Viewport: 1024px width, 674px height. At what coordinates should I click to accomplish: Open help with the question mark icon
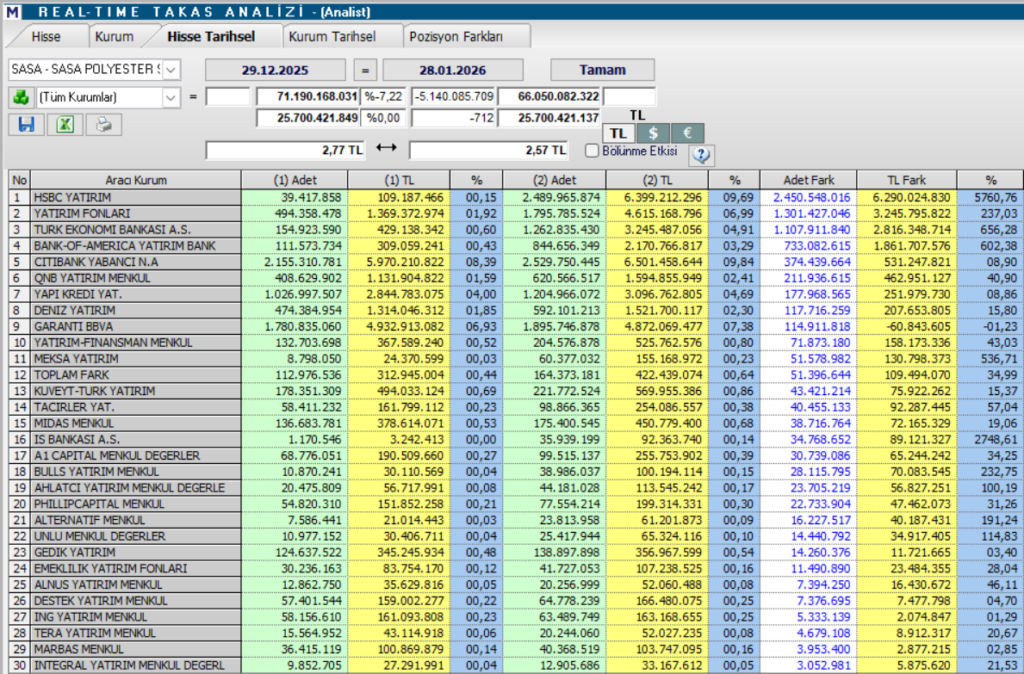tap(701, 154)
